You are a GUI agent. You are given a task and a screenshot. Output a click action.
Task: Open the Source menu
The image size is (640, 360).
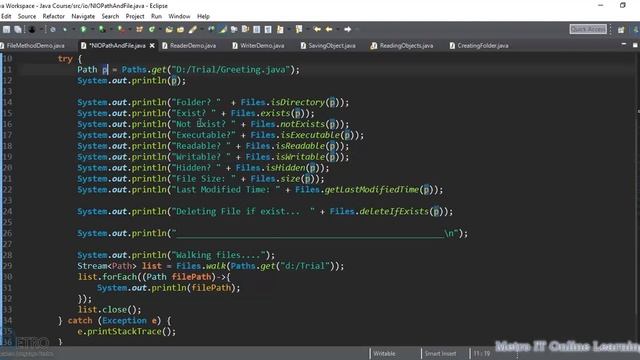[x=27, y=16]
